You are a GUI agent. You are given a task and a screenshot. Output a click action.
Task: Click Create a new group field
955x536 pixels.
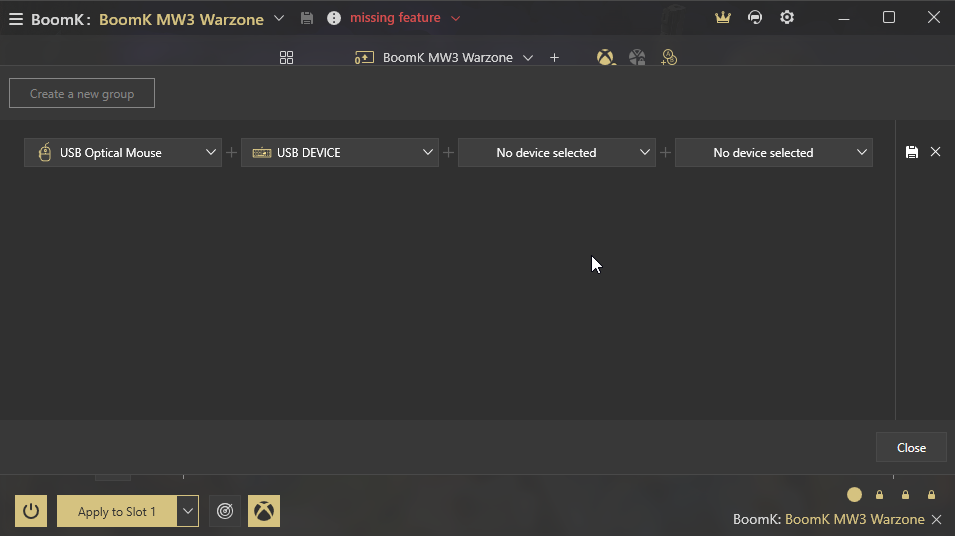click(x=82, y=94)
